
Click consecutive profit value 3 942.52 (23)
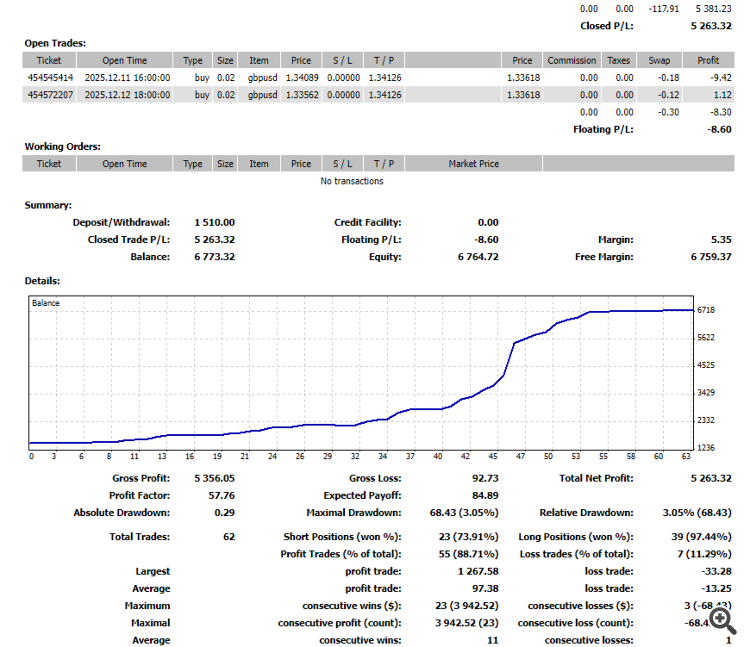467,623
